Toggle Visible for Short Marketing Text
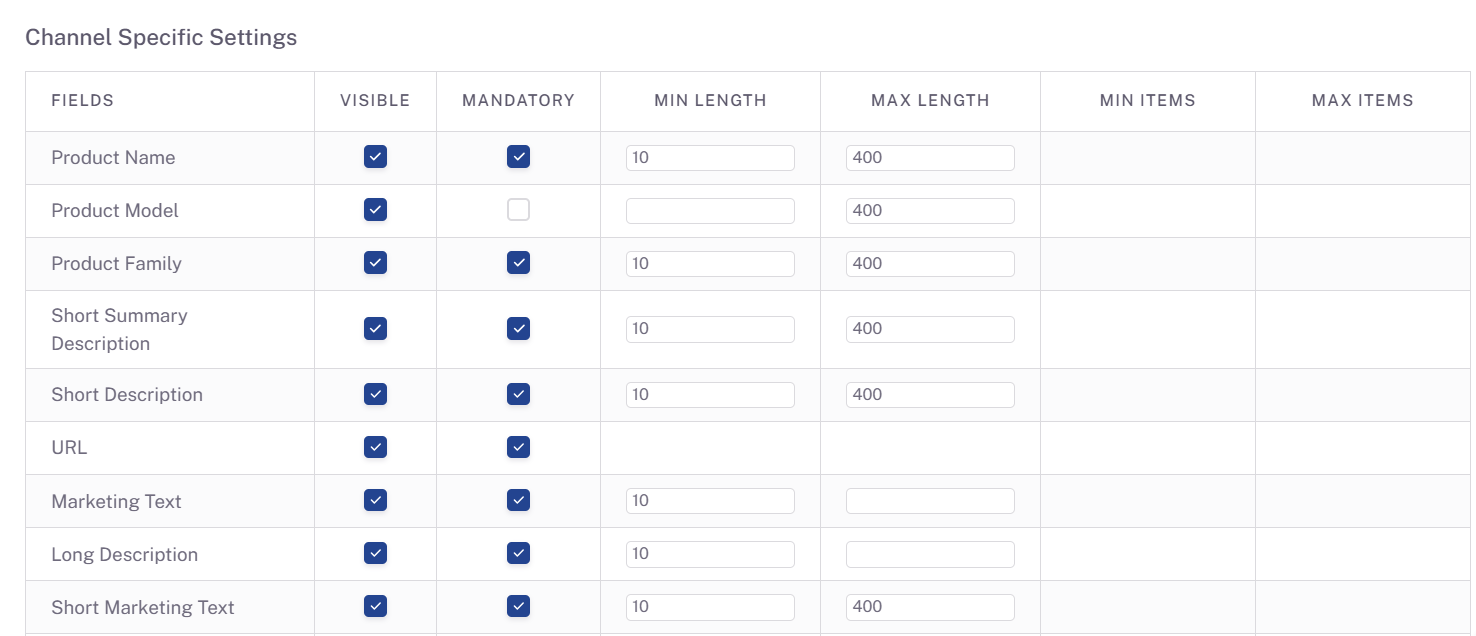Image resolution: width=1476 pixels, height=636 pixels. pos(375,606)
